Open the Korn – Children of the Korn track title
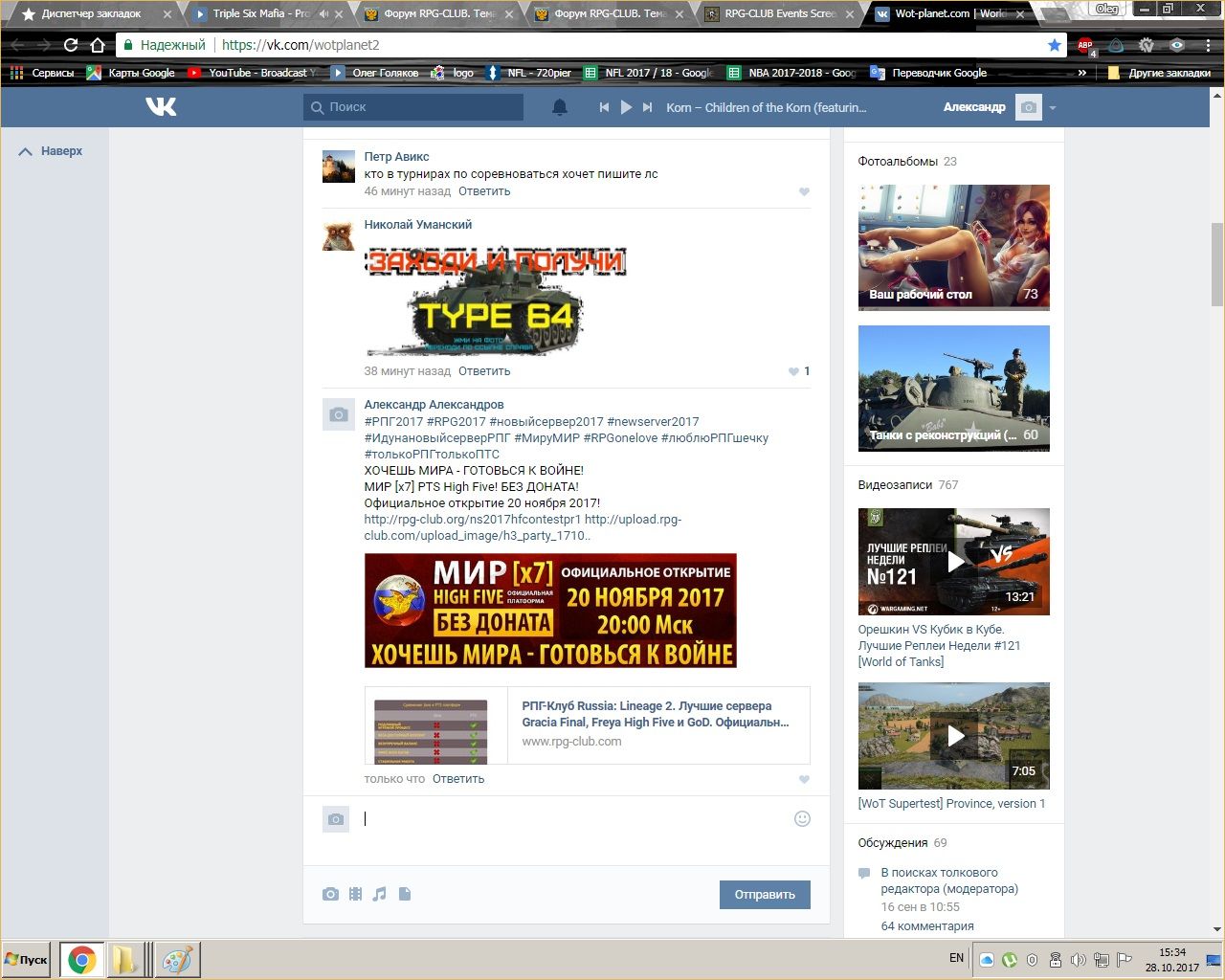This screenshot has height=980, width=1225. click(767, 107)
